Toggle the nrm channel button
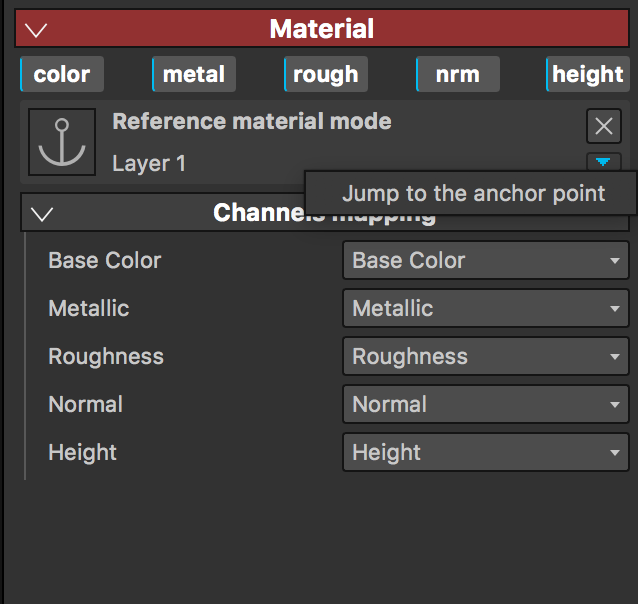 (457, 74)
